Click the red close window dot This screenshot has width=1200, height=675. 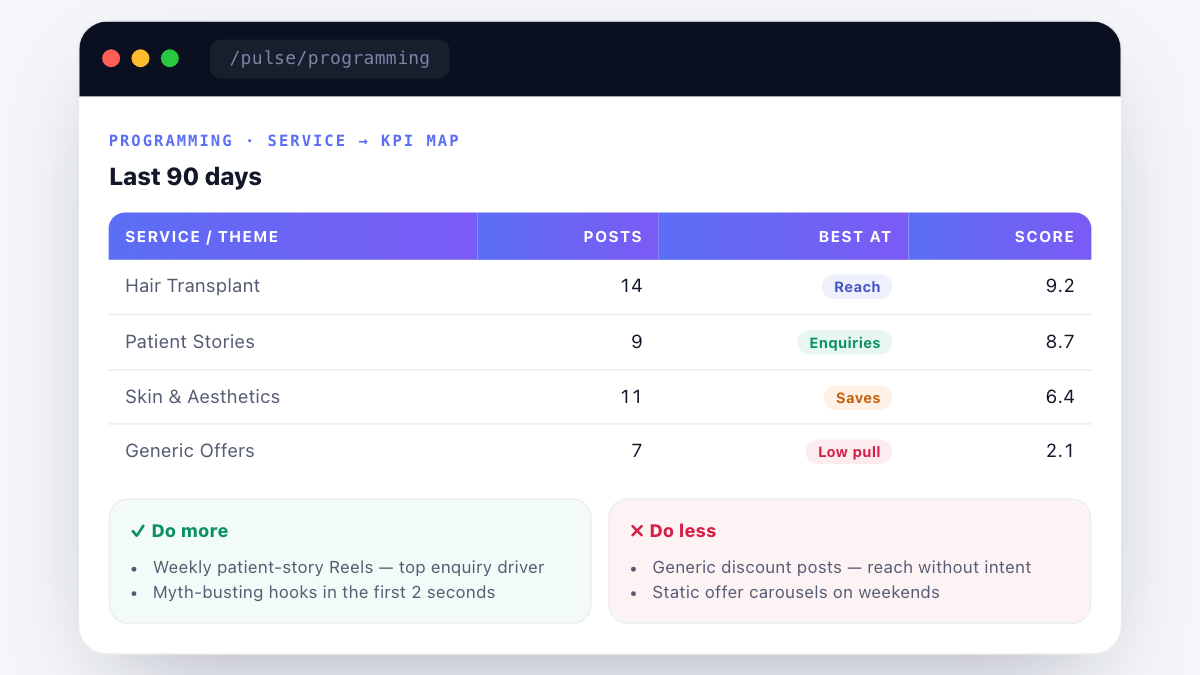(111, 59)
